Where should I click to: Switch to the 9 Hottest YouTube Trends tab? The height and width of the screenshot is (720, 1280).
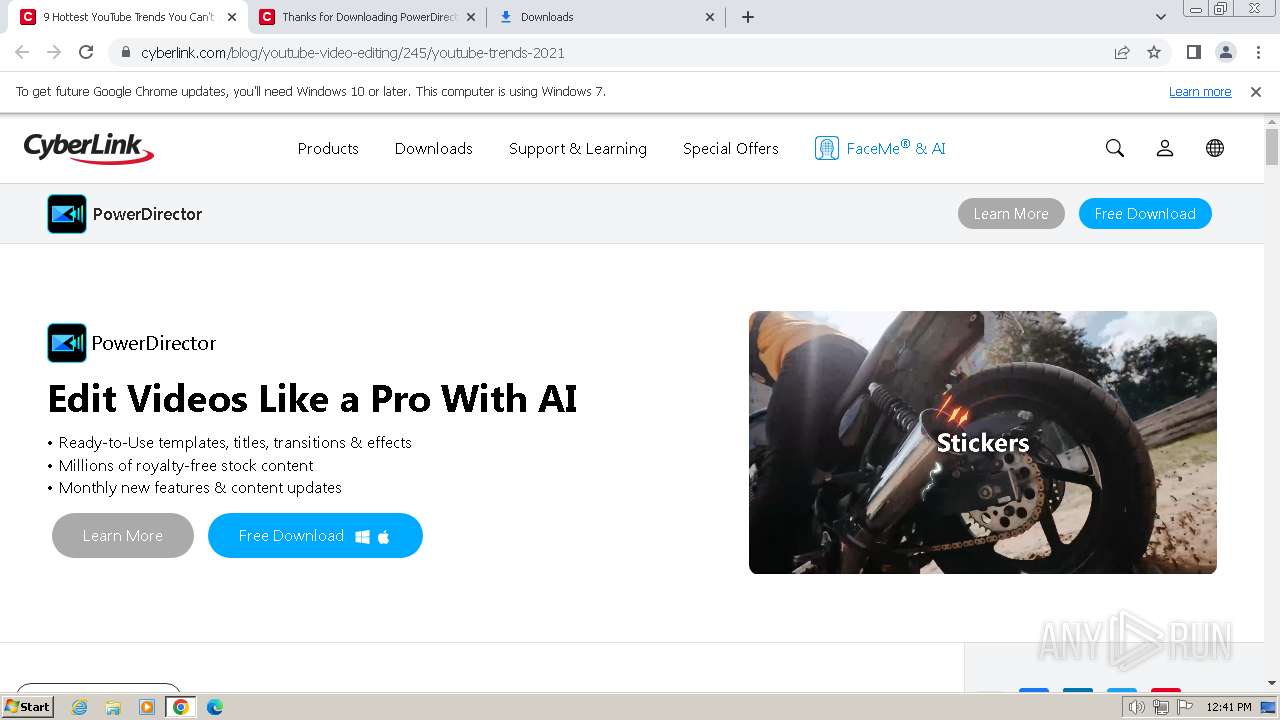coord(128,17)
